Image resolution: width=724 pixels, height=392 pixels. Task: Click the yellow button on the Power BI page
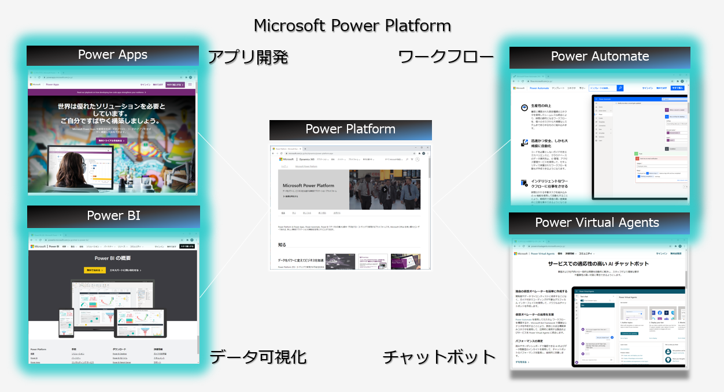click(x=95, y=270)
